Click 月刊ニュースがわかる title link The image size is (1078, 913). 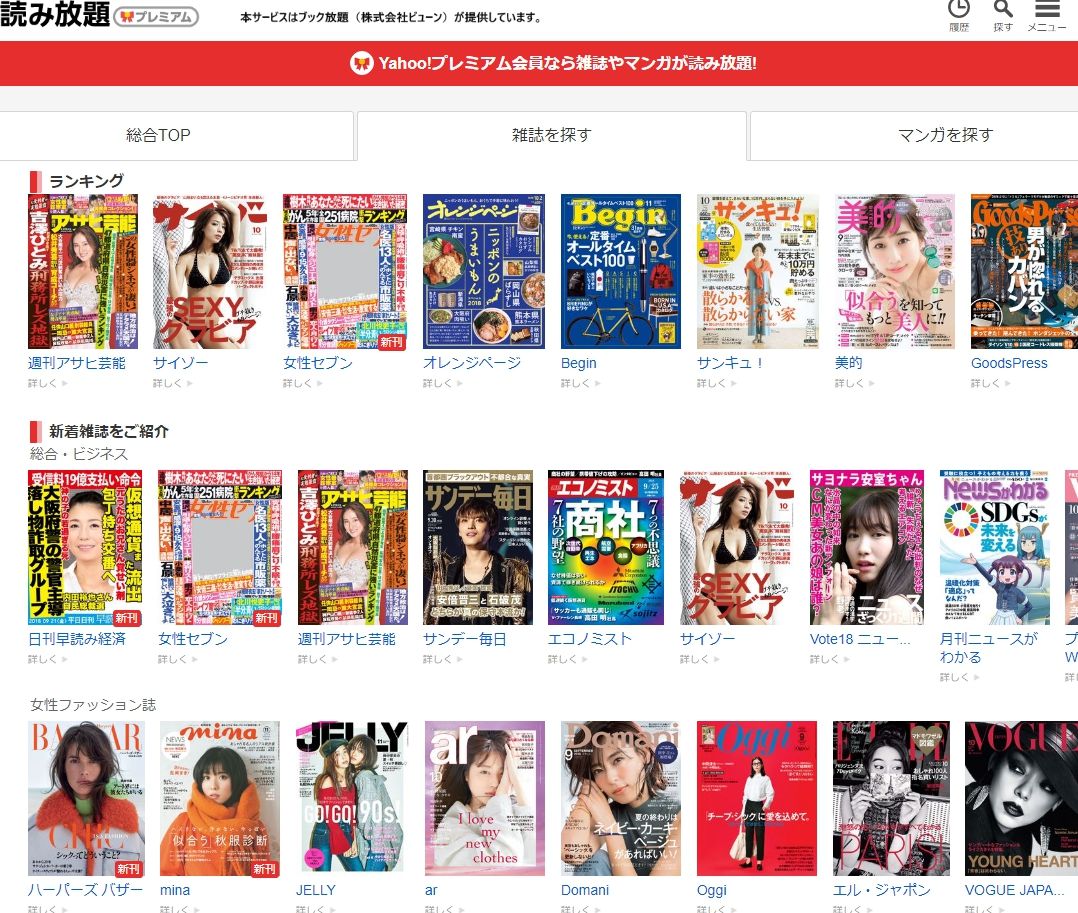point(989,648)
